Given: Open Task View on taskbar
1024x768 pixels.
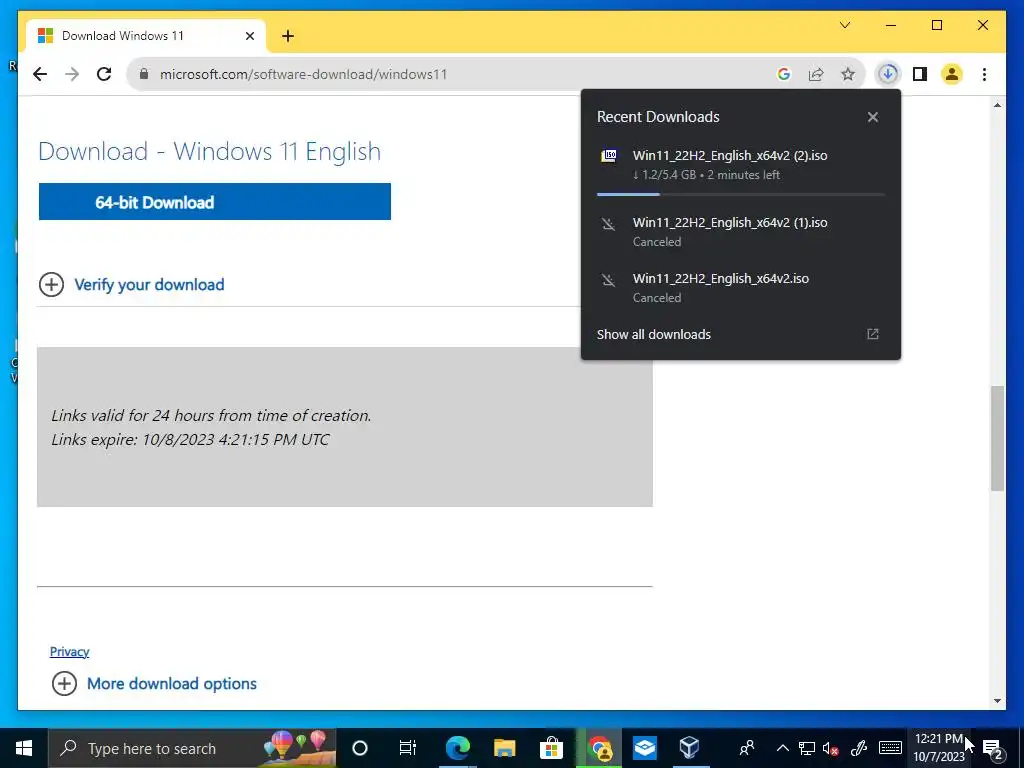Looking at the screenshot, I should (408, 748).
